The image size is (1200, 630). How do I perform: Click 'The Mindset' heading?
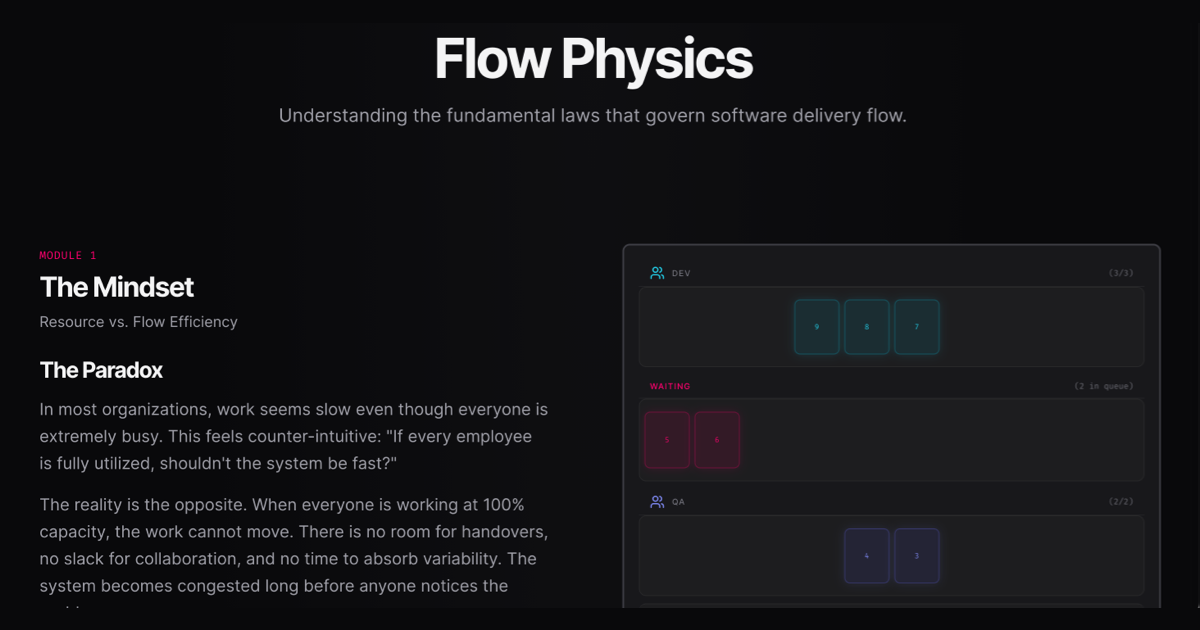(117, 287)
